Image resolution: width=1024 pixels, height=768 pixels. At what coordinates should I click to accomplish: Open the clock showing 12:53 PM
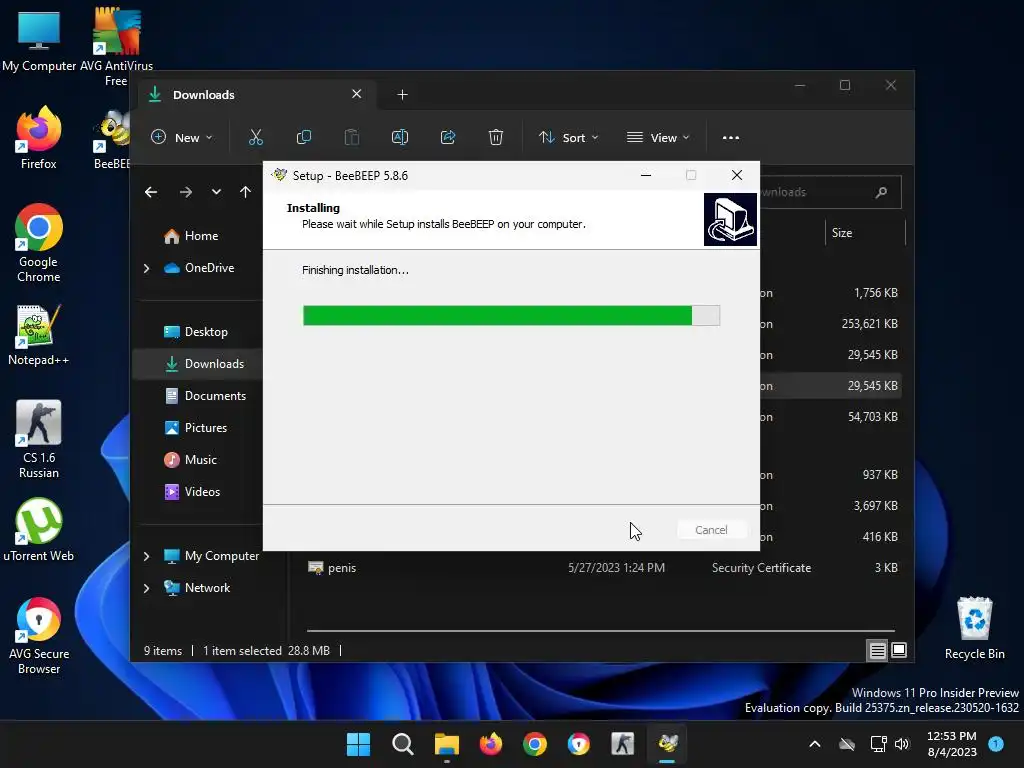(952, 744)
